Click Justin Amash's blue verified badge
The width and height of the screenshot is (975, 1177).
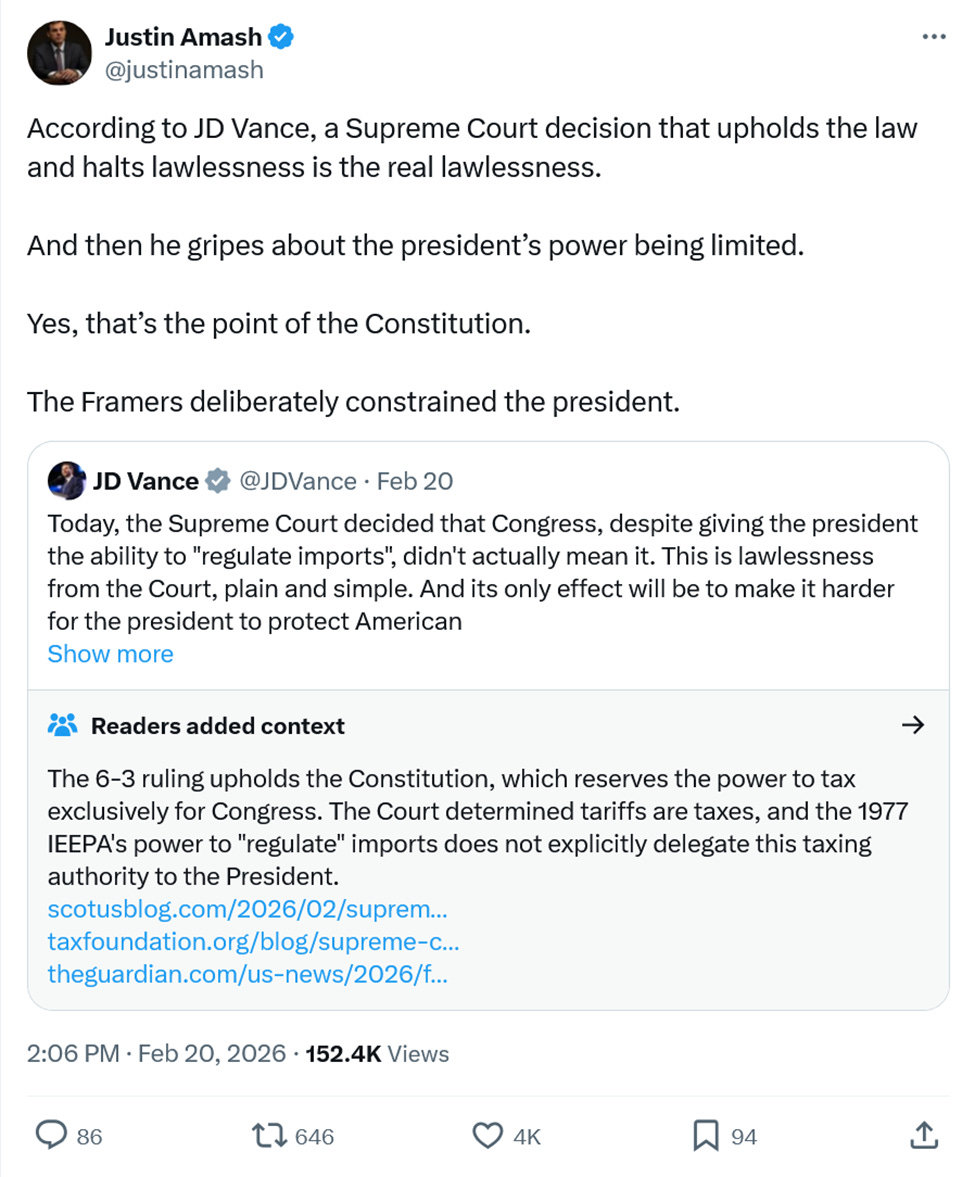coord(281,36)
